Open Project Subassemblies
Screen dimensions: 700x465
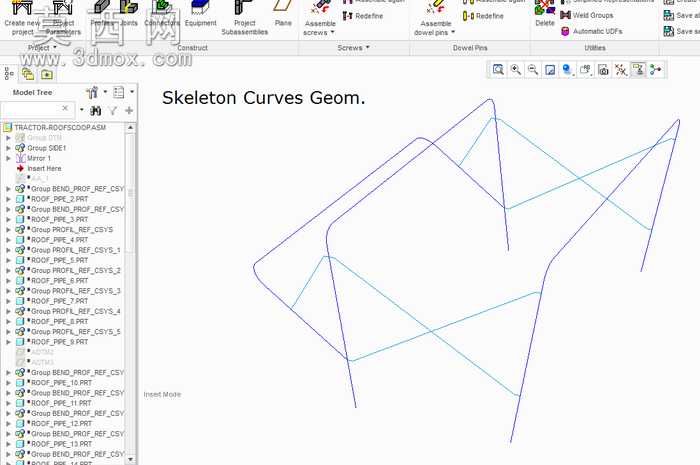(x=244, y=18)
